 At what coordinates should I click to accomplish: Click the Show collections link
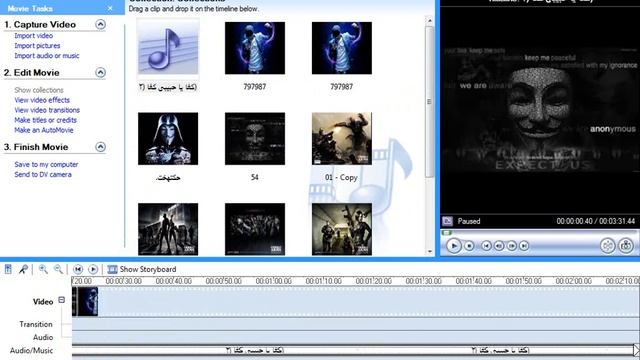click(39, 90)
